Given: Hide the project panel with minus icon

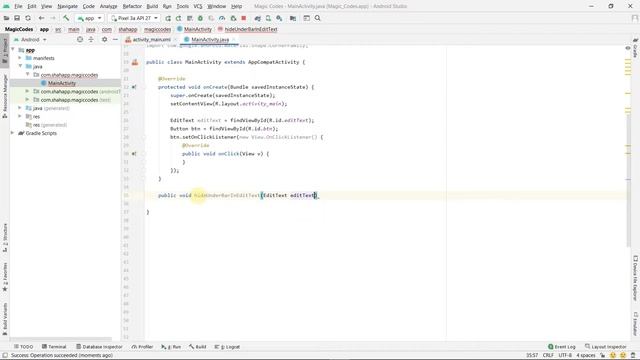Looking at the screenshot, I should coord(116,39).
